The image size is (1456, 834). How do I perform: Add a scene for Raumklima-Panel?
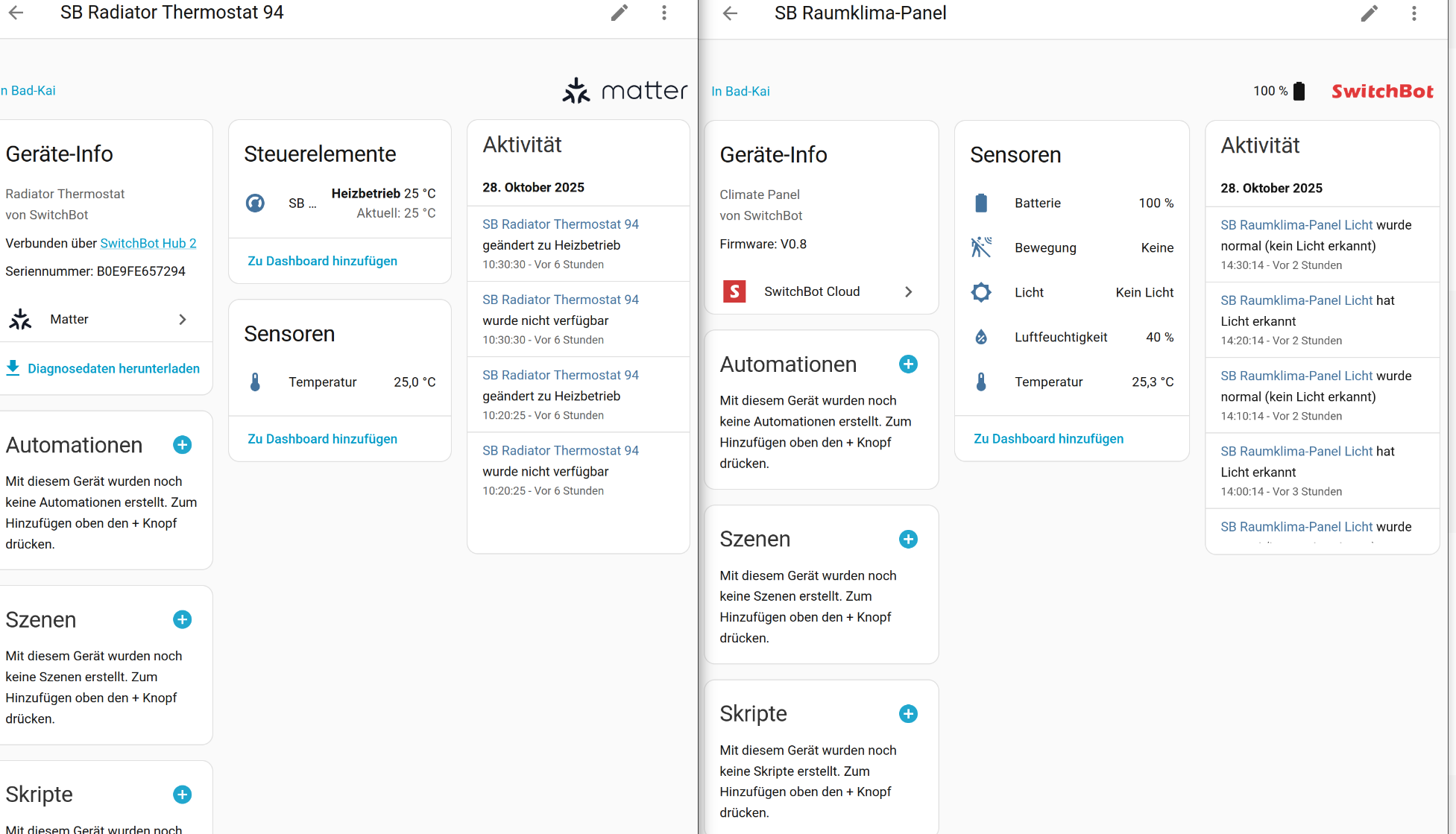point(908,539)
